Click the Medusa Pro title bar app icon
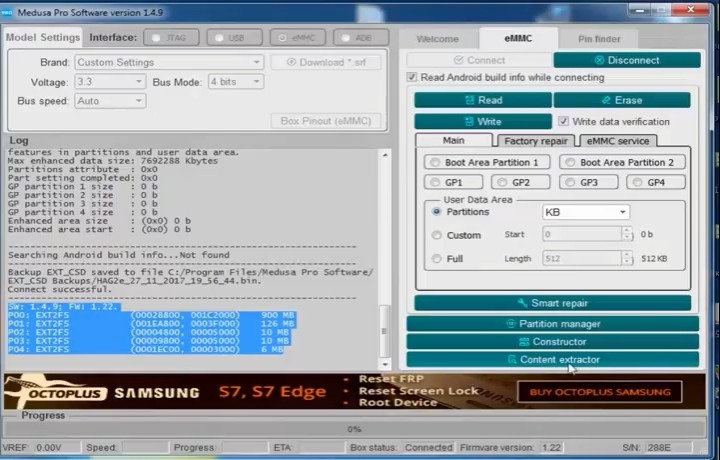720x460 pixels. pos(7,13)
